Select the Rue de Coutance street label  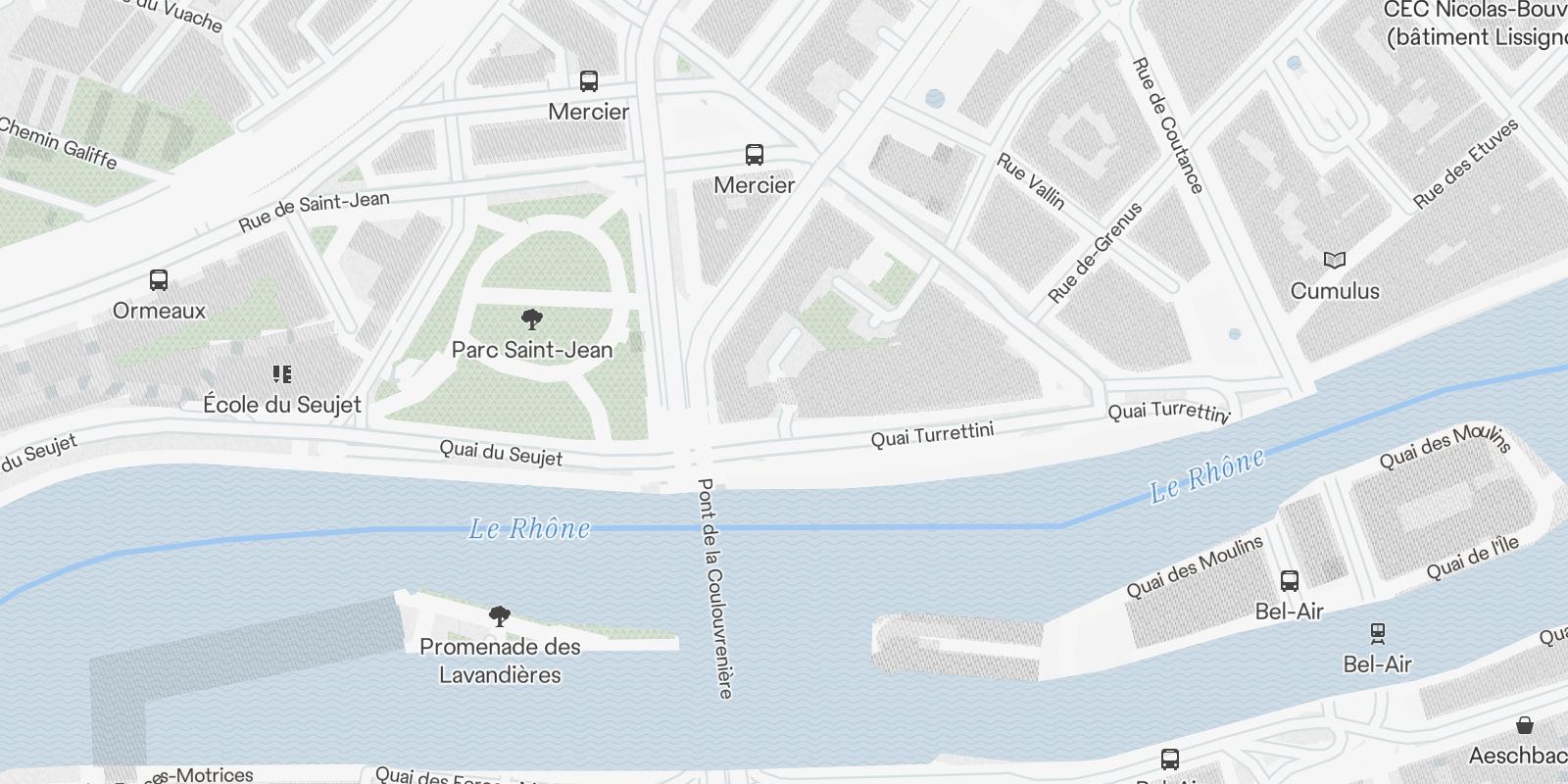tap(1167, 125)
